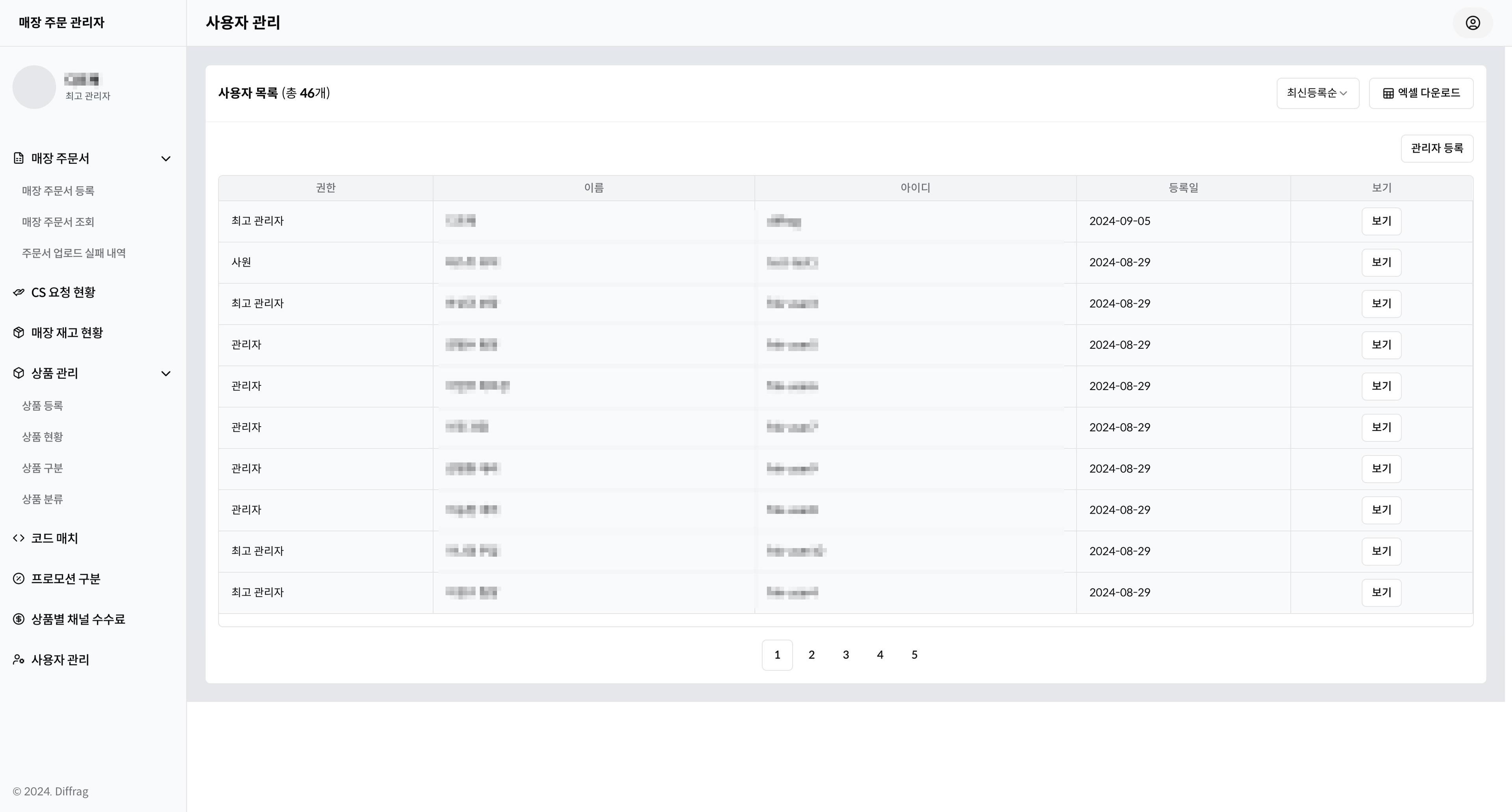
Task: Click the 사용자 관리 user-gear icon
Action: pyautogui.click(x=19, y=659)
